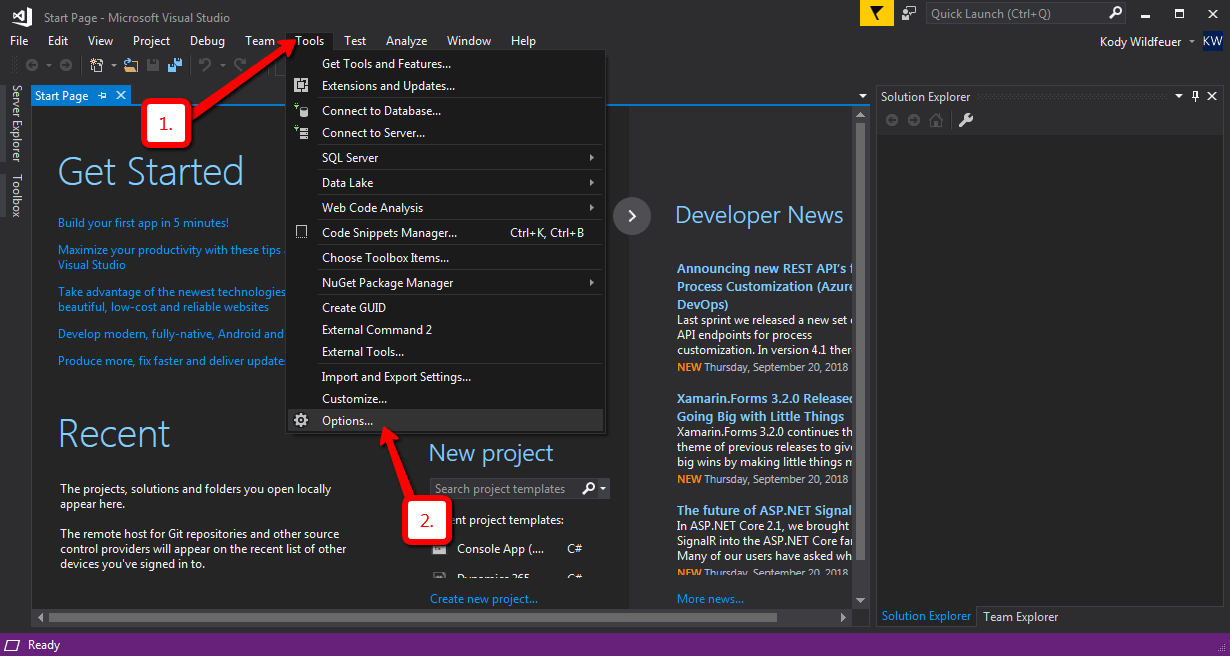The width and height of the screenshot is (1230, 656).
Task: Switch to the Team Explorer tab
Action: point(1020,617)
